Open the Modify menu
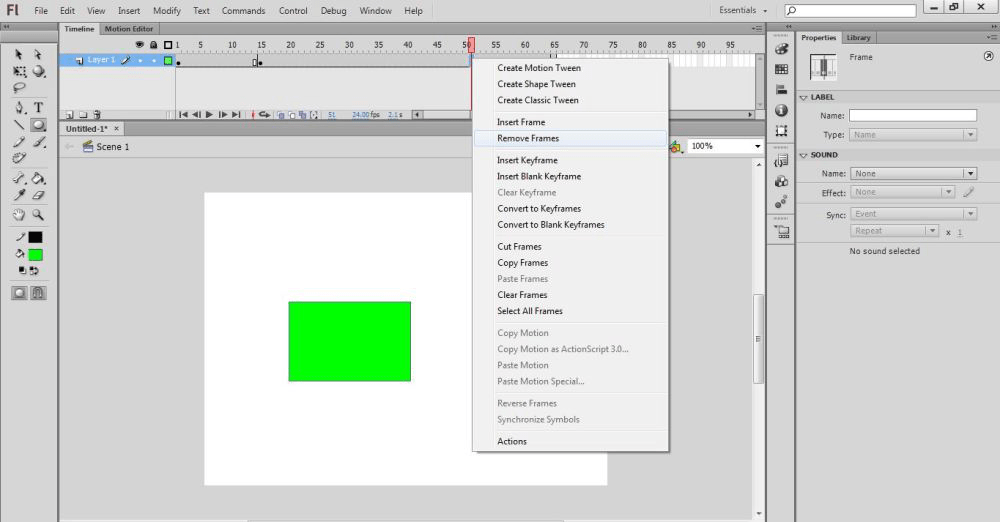 click(166, 11)
